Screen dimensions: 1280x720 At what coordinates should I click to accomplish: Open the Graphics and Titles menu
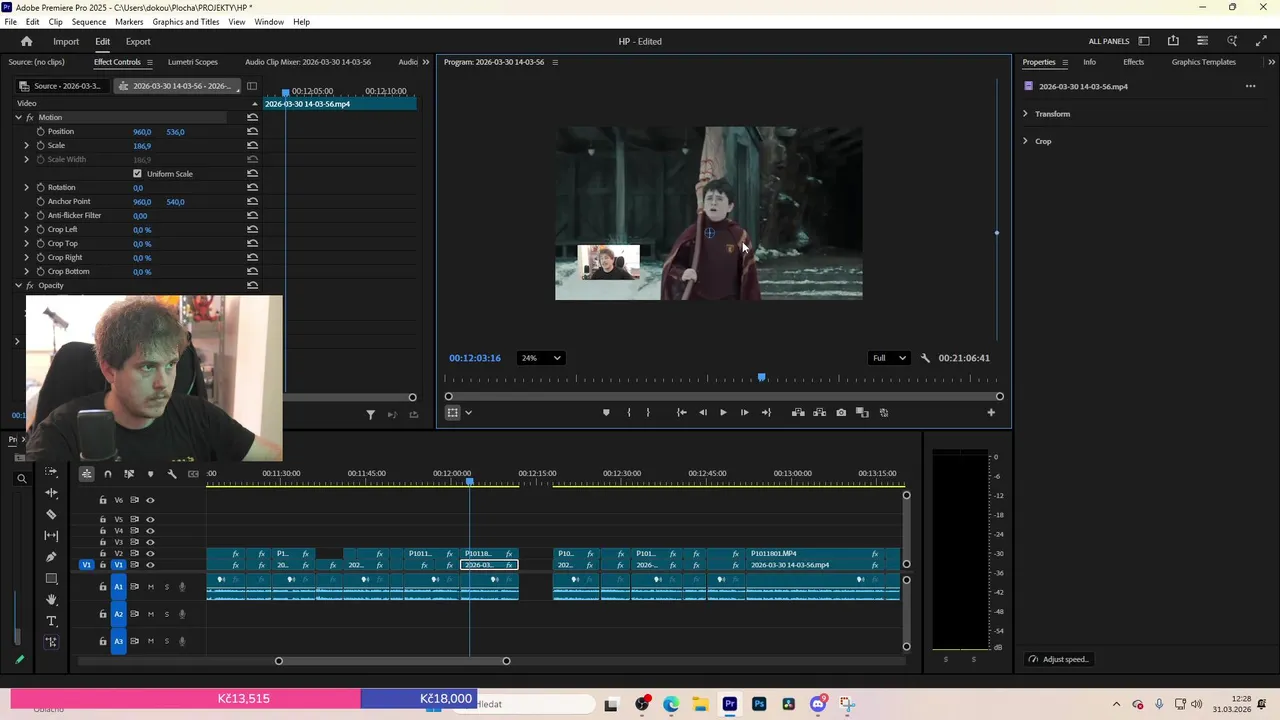pos(186,22)
